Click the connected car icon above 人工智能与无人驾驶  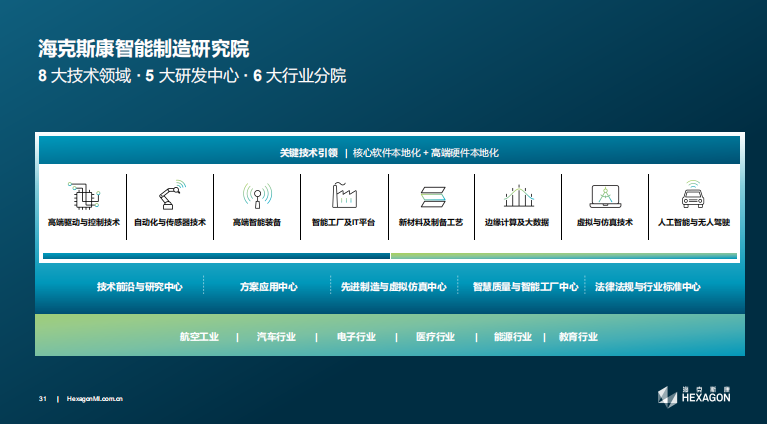(693, 194)
